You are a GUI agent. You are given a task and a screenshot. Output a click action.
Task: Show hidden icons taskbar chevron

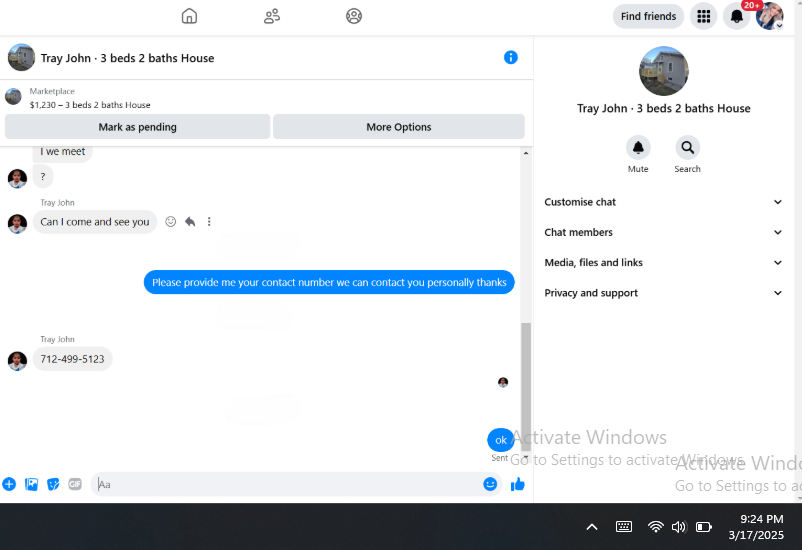pyautogui.click(x=592, y=527)
